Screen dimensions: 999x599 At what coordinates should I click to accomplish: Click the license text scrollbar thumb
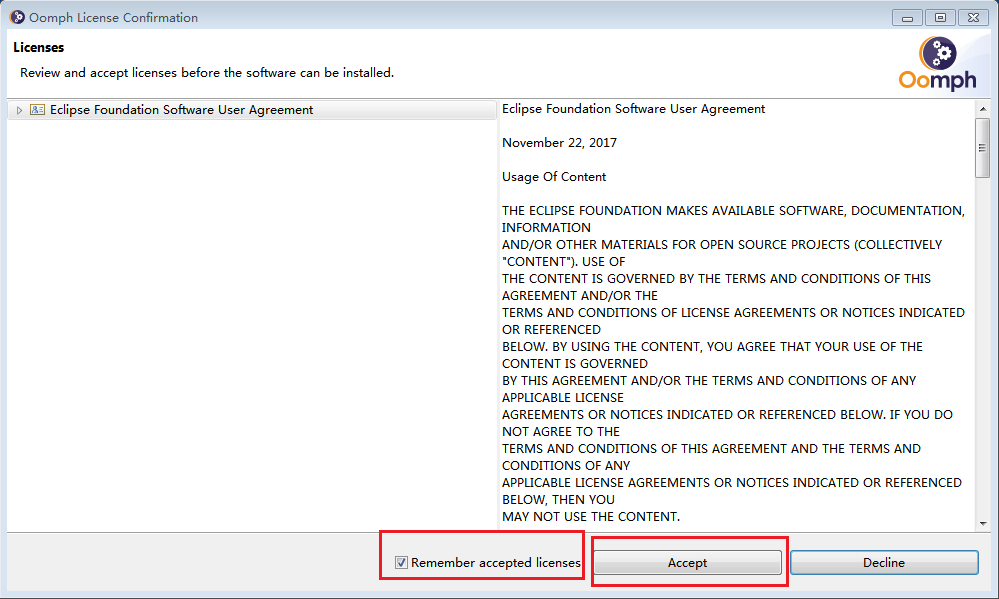coord(982,148)
